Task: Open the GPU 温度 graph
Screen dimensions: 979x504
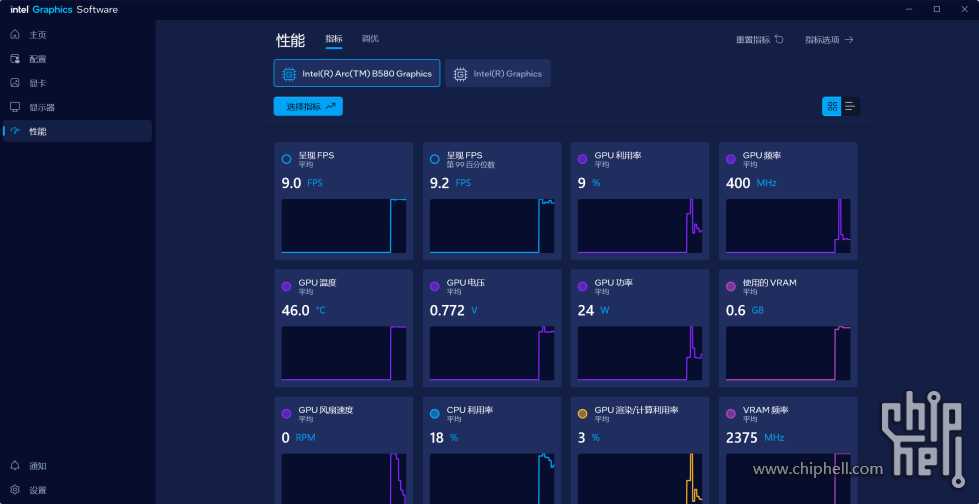Action: click(344, 353)
